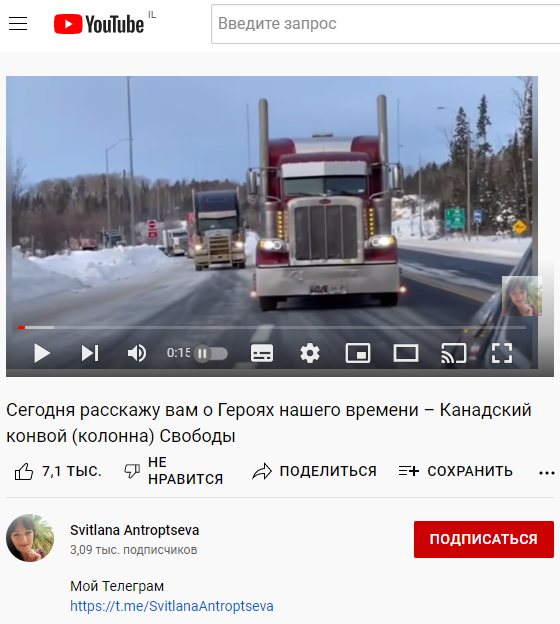
Task: Open the t.me/SvitlanaAntroptseva Telegram link
Action: (x=172, y=606)
